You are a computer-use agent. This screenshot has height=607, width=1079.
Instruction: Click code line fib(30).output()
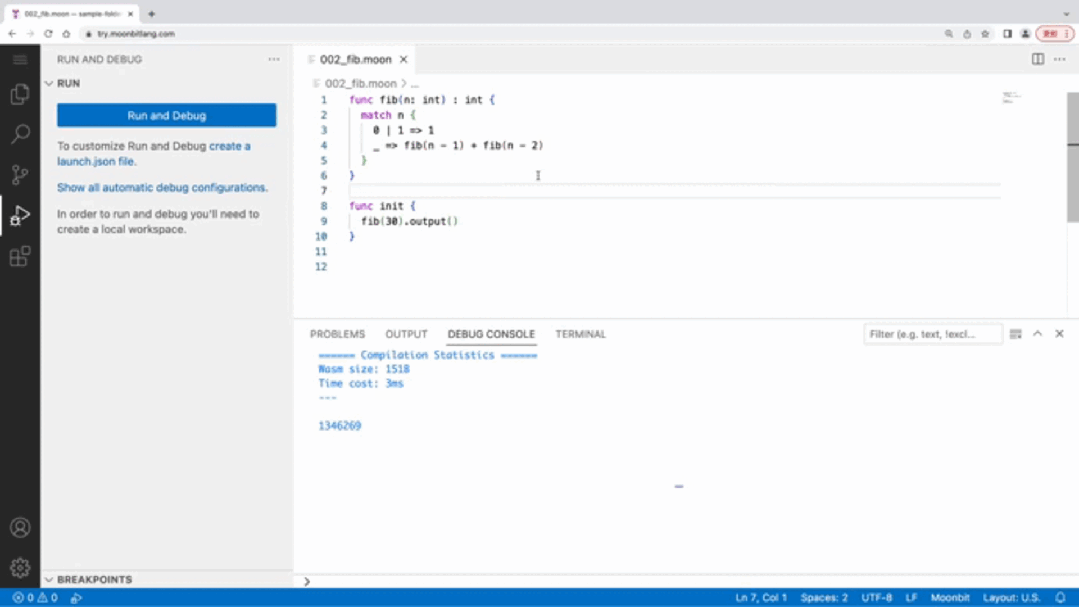409,221
